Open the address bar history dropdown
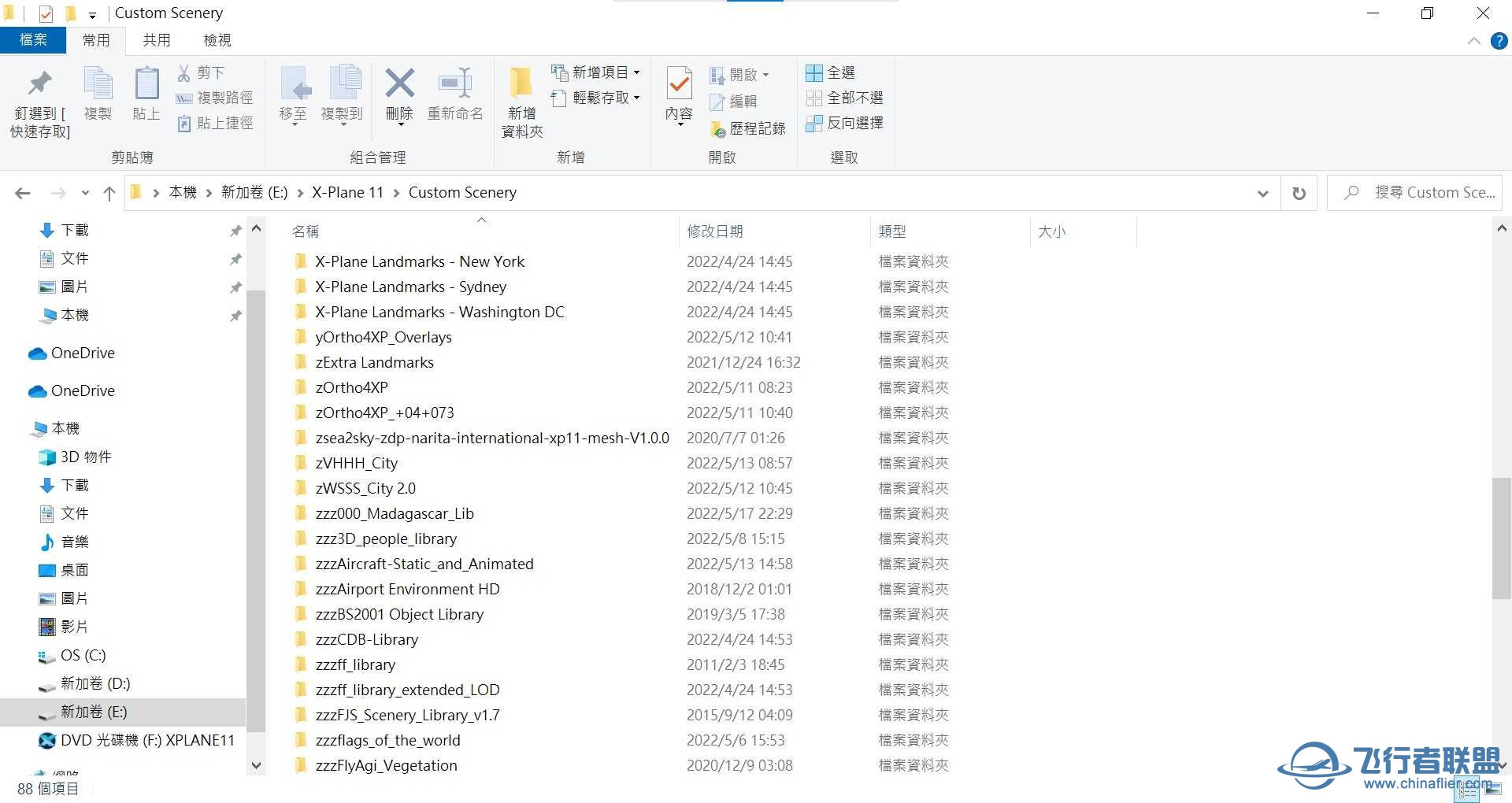1512x803 pixels. tap(1262, 192)
